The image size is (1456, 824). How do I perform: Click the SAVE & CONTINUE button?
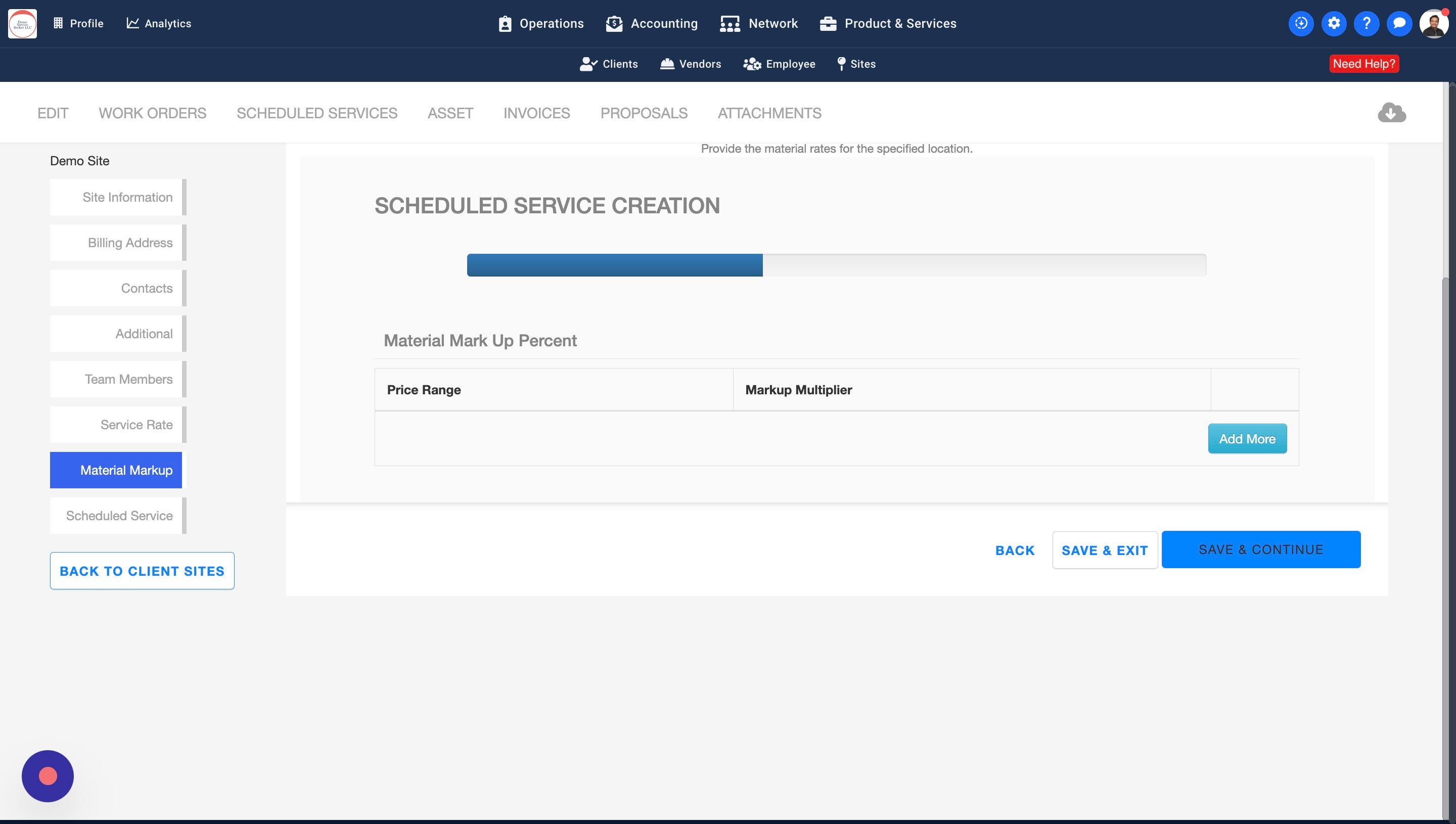[1260, 550]
